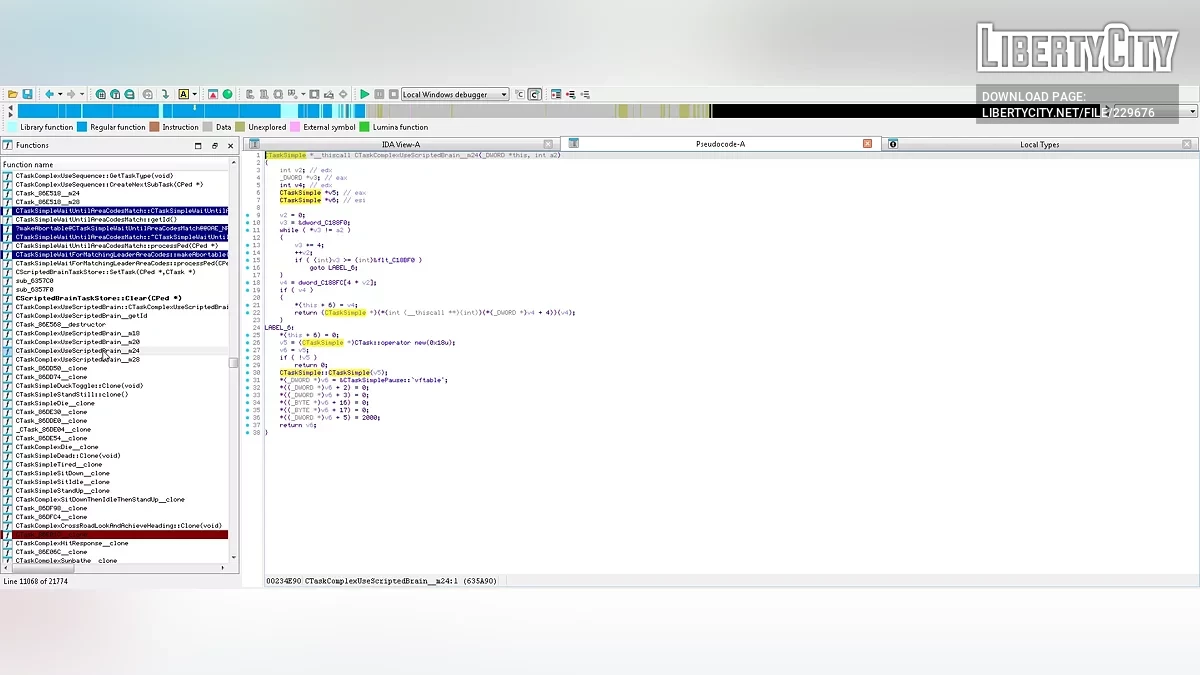Click the Regular function legend color swatch
Viewport: 1200px width, 675px height.
(x=82, y=127)
